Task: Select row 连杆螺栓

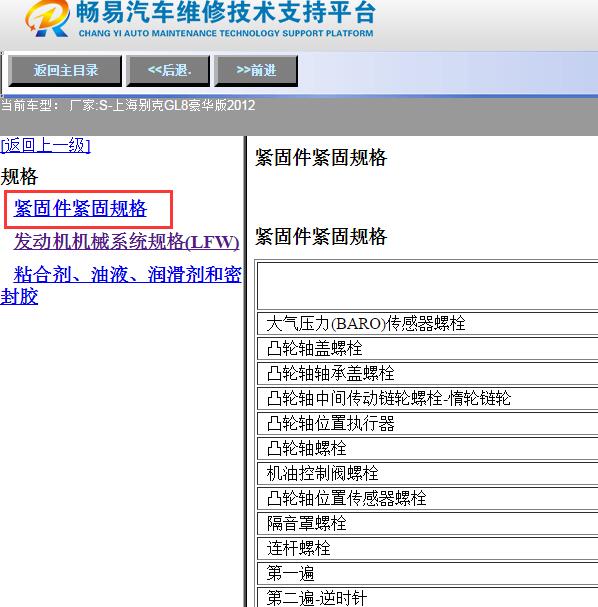Action: pos(427,549)
